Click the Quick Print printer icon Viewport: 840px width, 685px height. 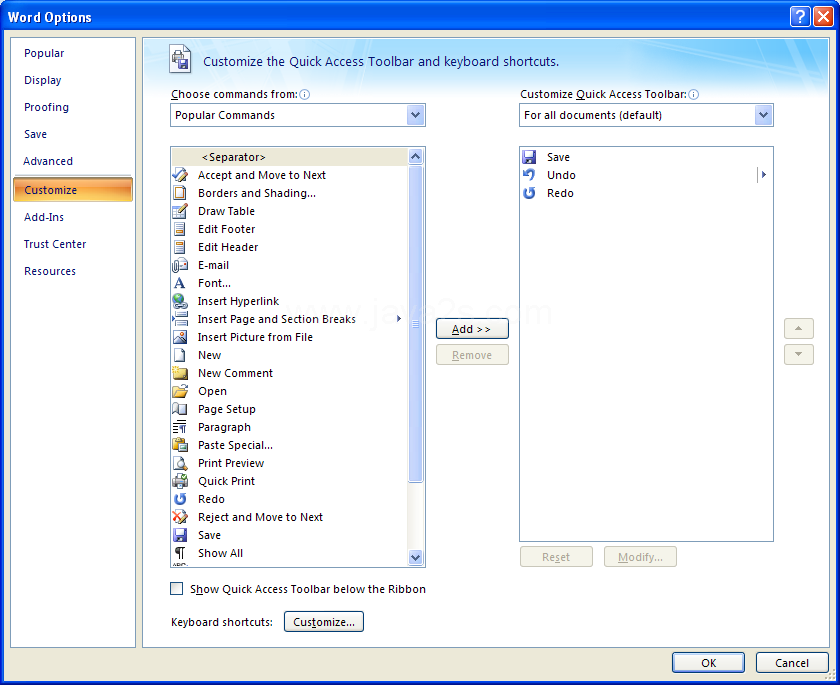click(180, 481)
